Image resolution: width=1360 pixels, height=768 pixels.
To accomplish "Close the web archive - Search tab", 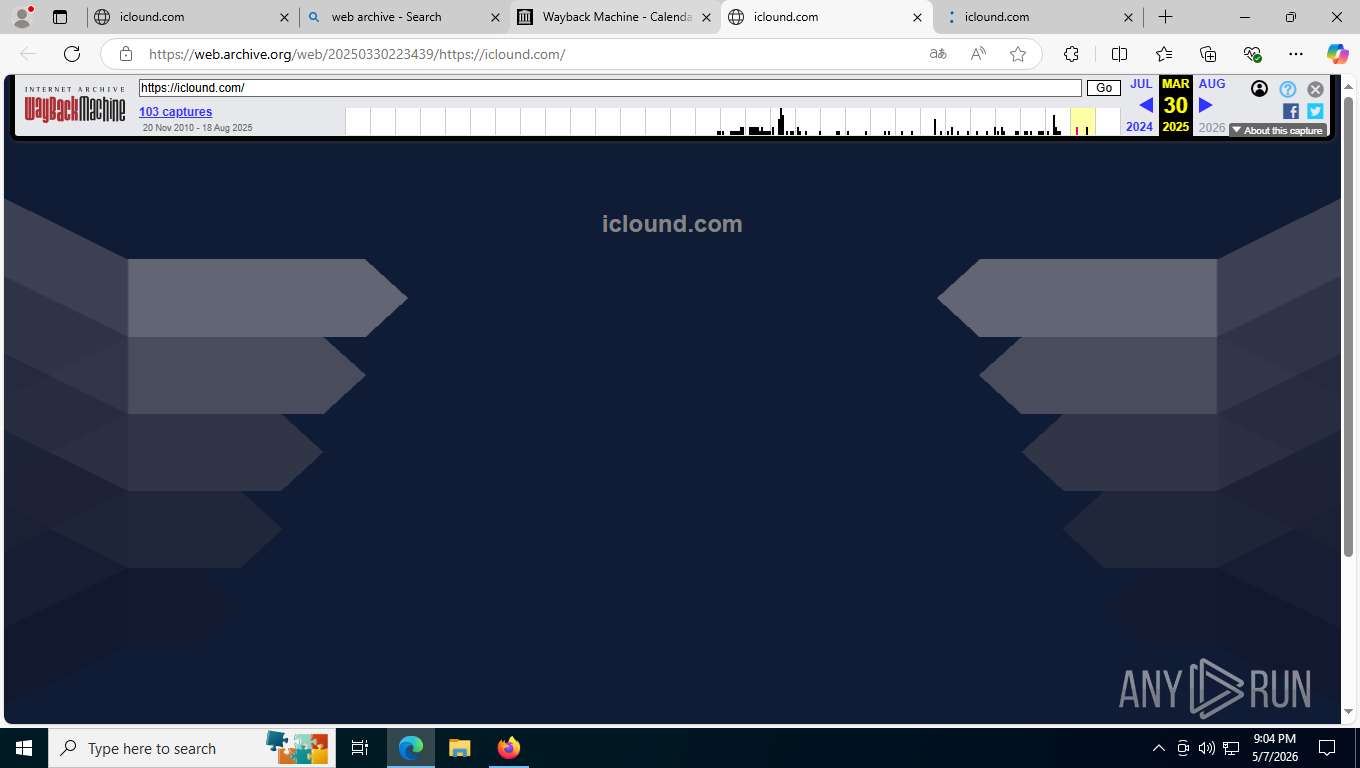I will 495,17.
